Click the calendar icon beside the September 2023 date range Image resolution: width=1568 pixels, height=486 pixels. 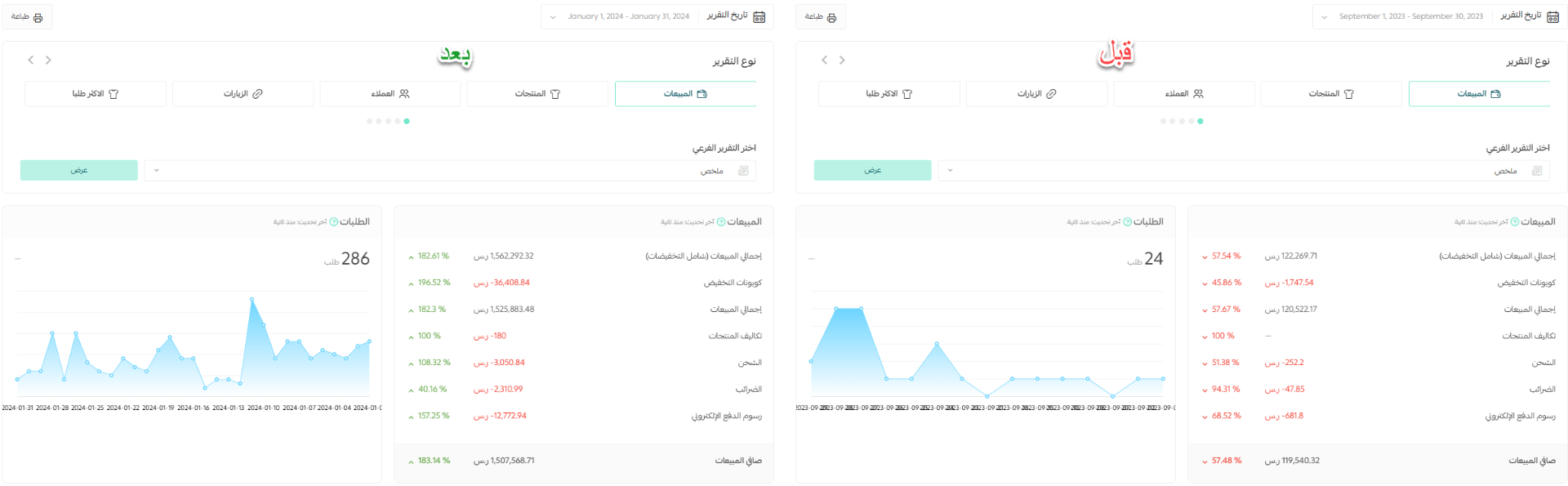[x=1552, y=16]
